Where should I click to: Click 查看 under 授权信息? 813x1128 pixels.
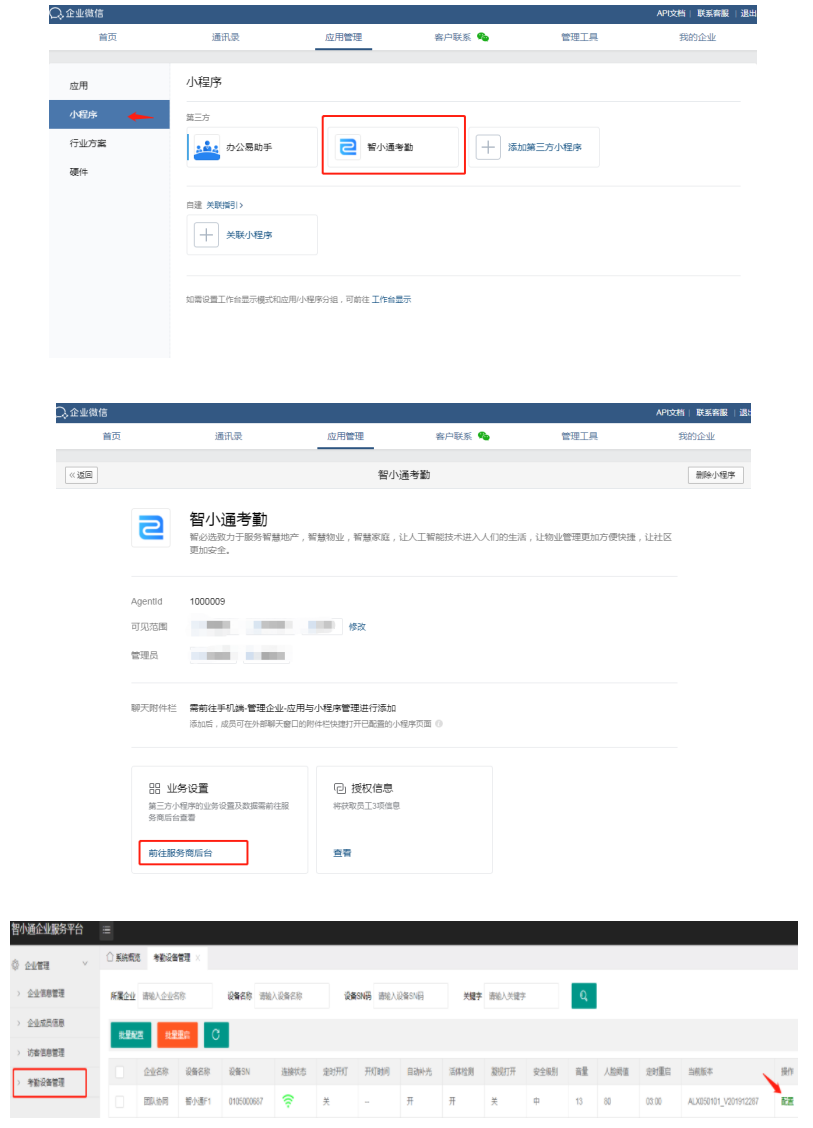(342, 852)
